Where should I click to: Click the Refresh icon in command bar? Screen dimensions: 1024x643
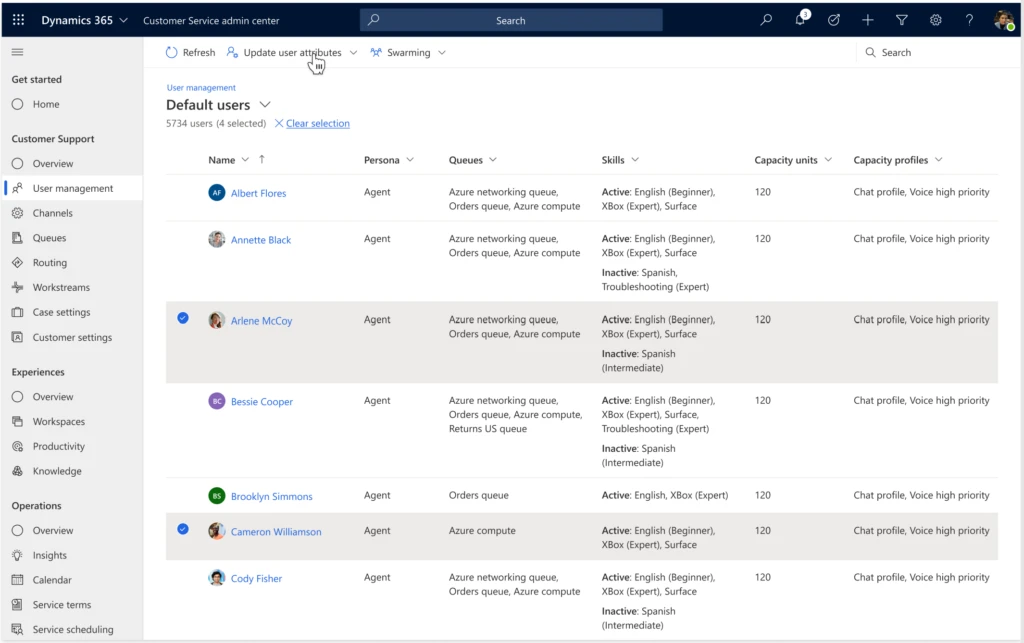(x=171, y=52)
